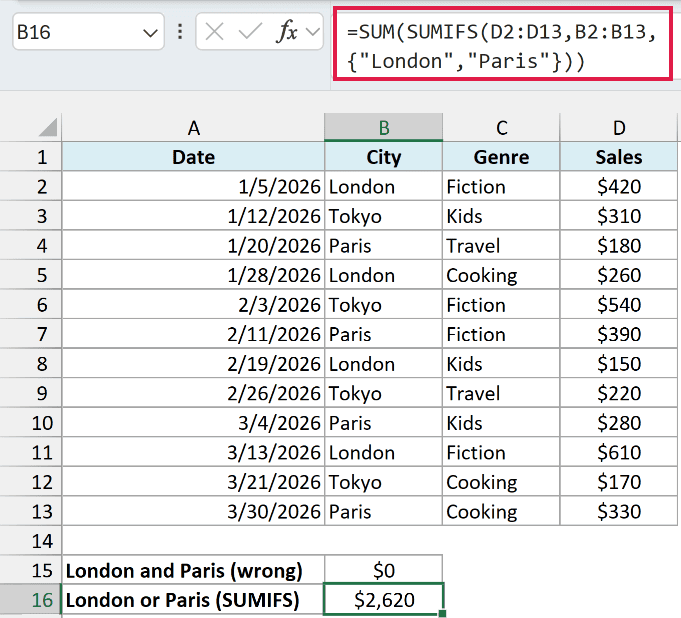Click the sales value $390
This screenshot has height=618, width=681.
click(619, 334)
